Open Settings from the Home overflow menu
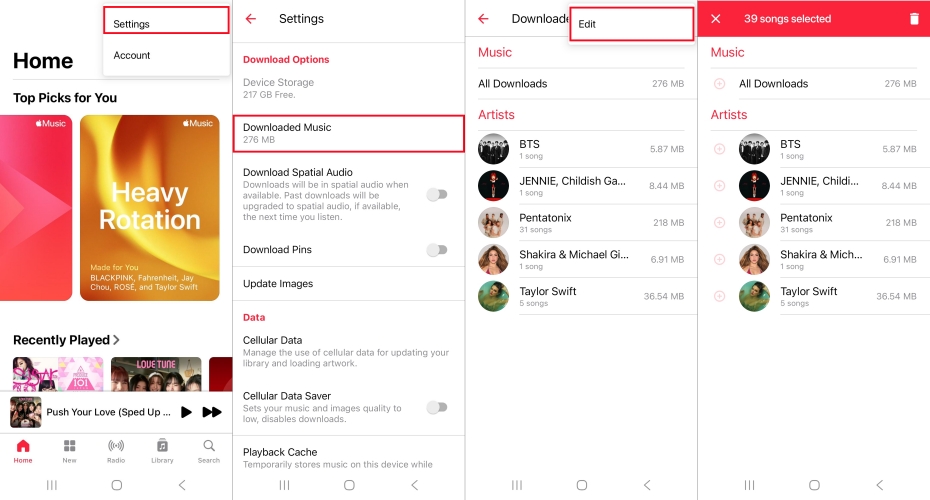 166,21
